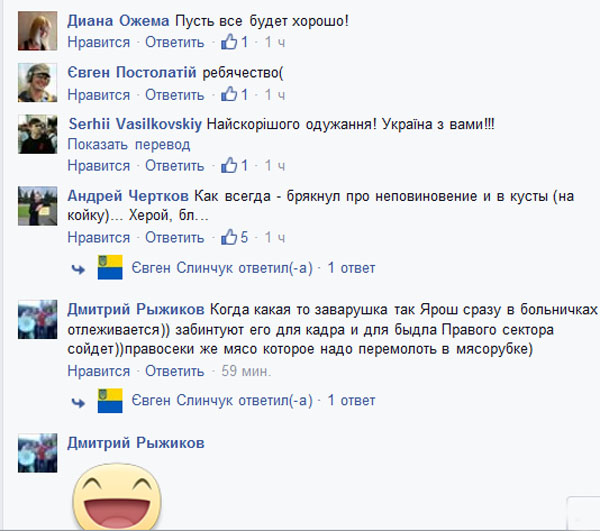Click thumbs-up icon with 5 likes

coord(229,237)
